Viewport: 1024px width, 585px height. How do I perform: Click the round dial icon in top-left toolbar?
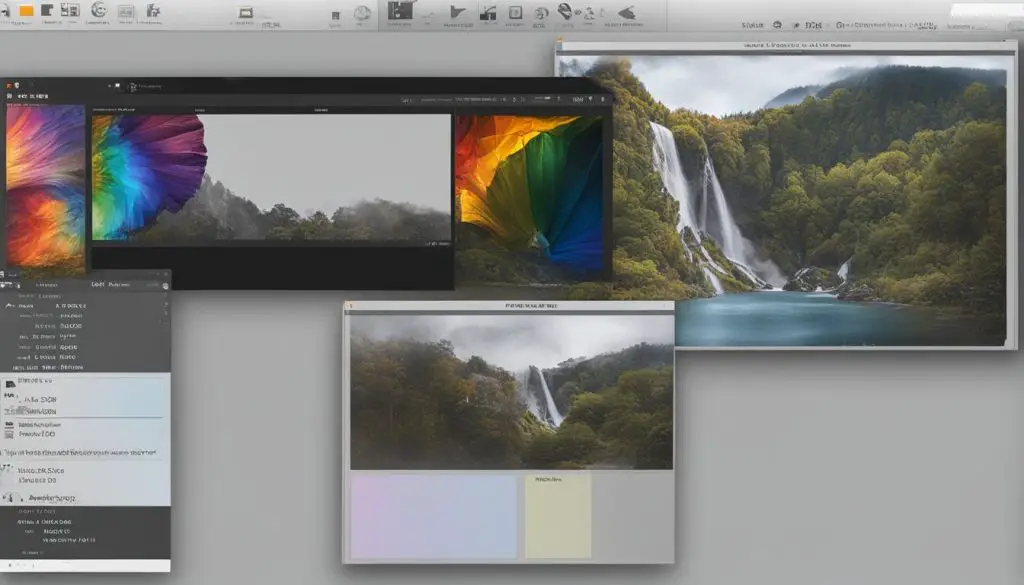click(98, 11)
